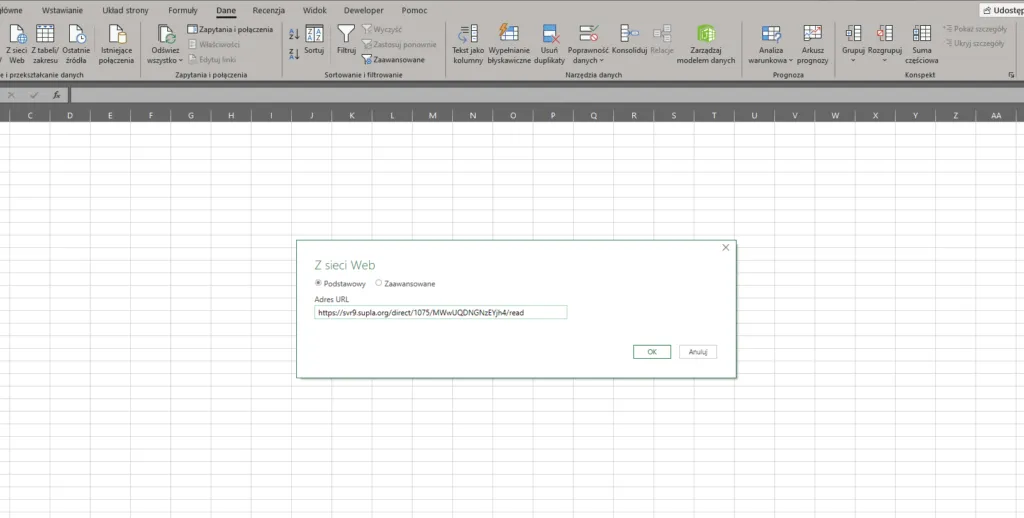This screenshot has width=1024, height=518.
Task: Expand Poprawność danych dropdown arrow
Action: [x=601, y=61]
